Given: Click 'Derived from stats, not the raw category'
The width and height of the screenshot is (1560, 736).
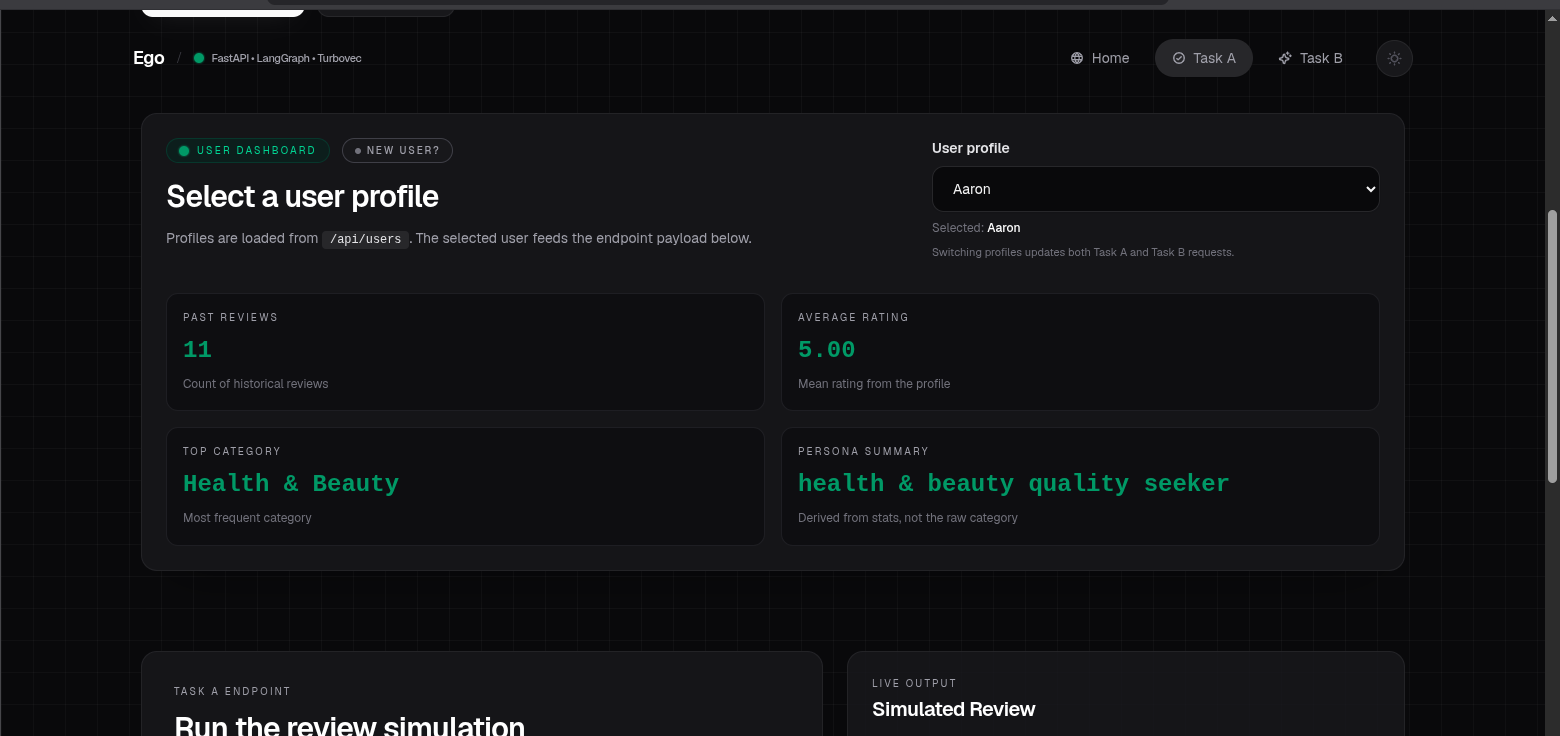Looking at the screenshot, I should click(x=908, y=518).
